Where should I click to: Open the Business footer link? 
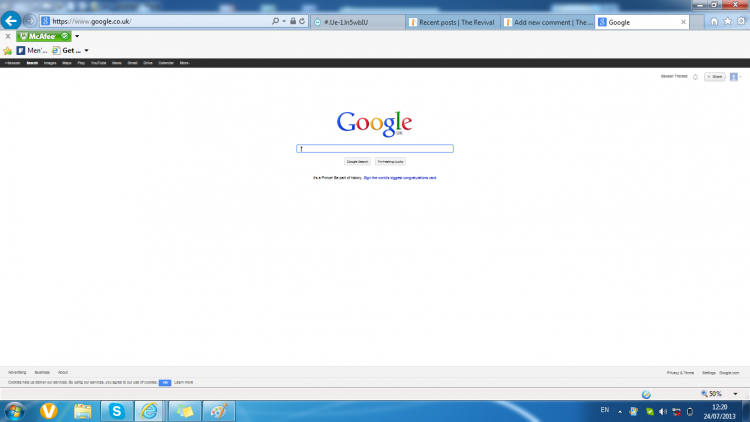[42, 372]
